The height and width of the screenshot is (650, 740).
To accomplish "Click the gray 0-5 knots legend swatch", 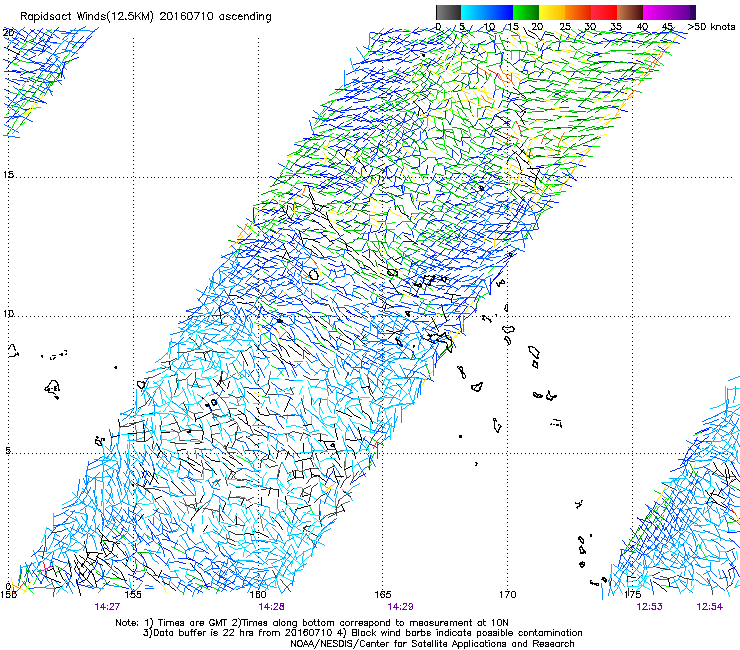I will [448, 12].
